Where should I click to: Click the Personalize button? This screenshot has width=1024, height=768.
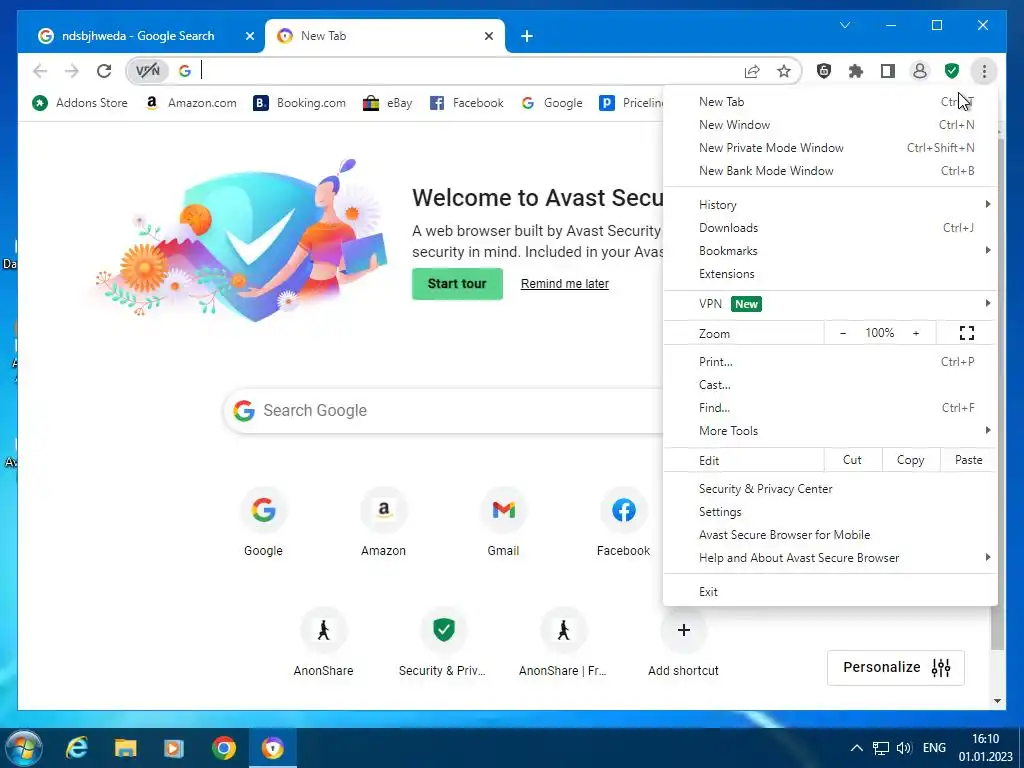click(895, 667)
